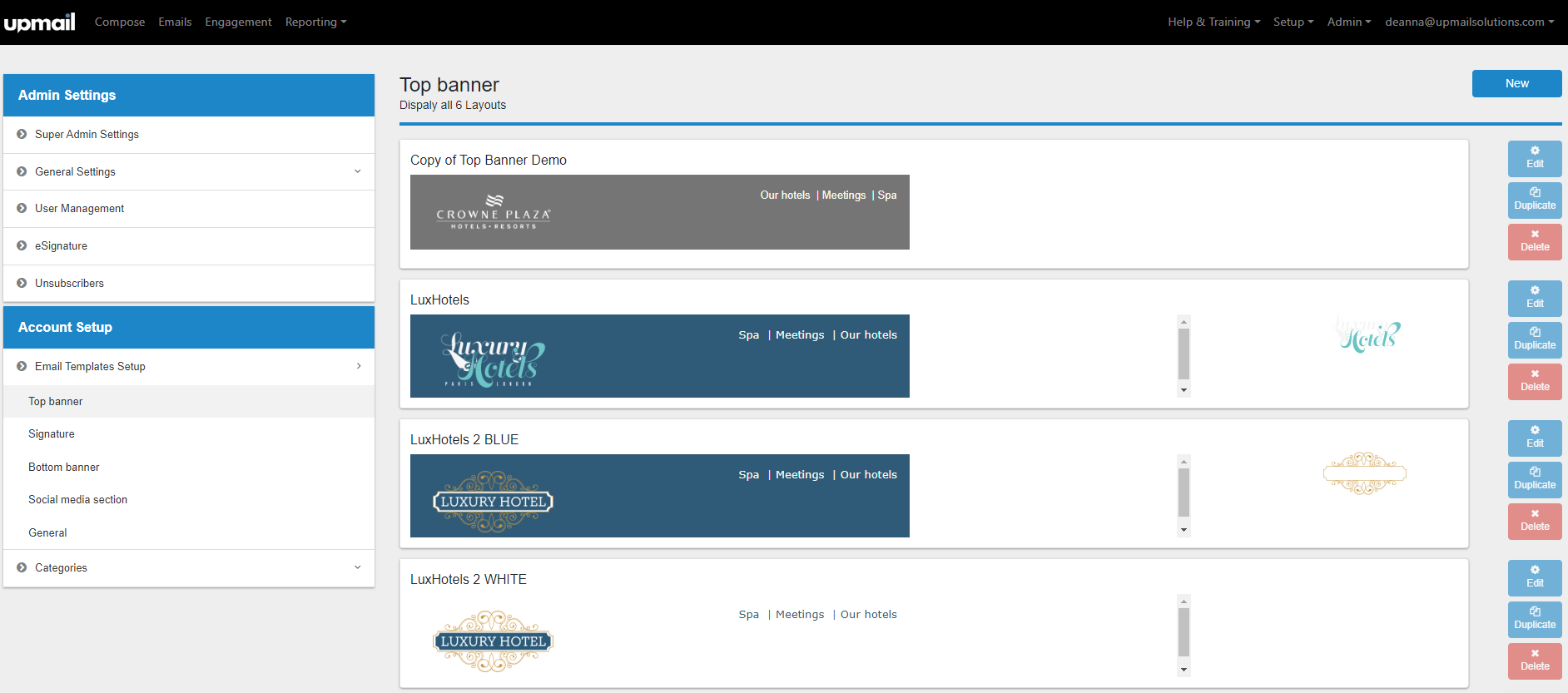Click Meetings link in Crowne Plaza banner
This screenshot has height=693, width=1568.
coord(844,195)
